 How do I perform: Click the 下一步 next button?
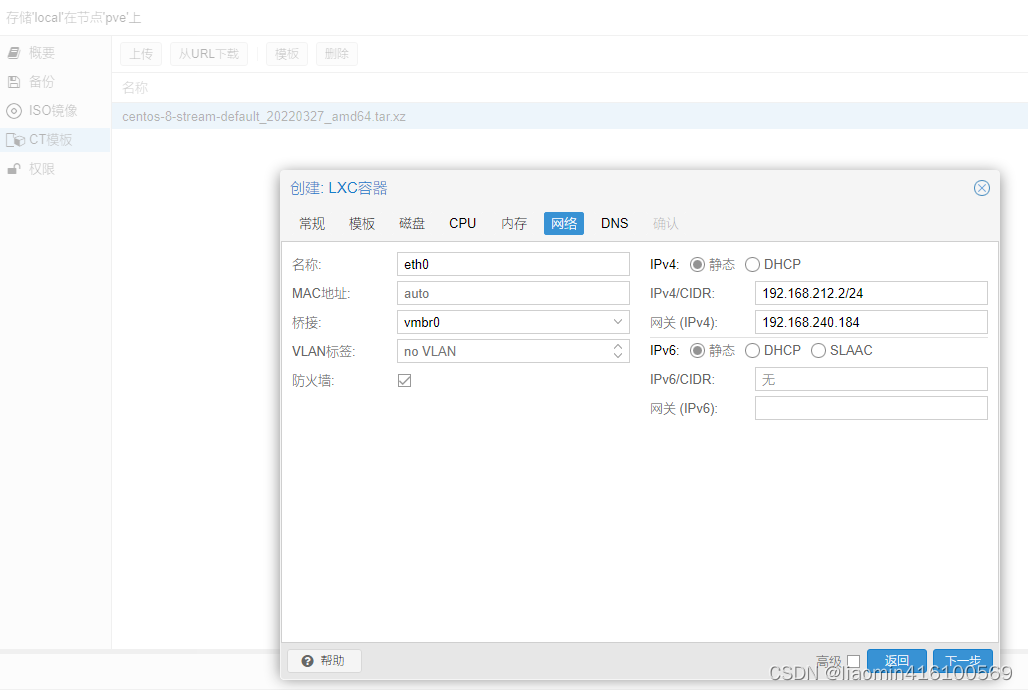[x=962, y=661]
